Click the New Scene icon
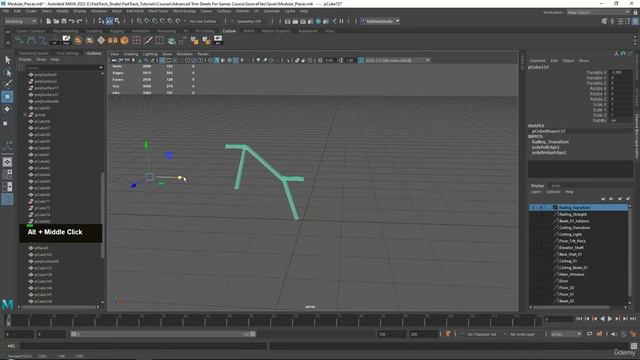 coord(49,21)
